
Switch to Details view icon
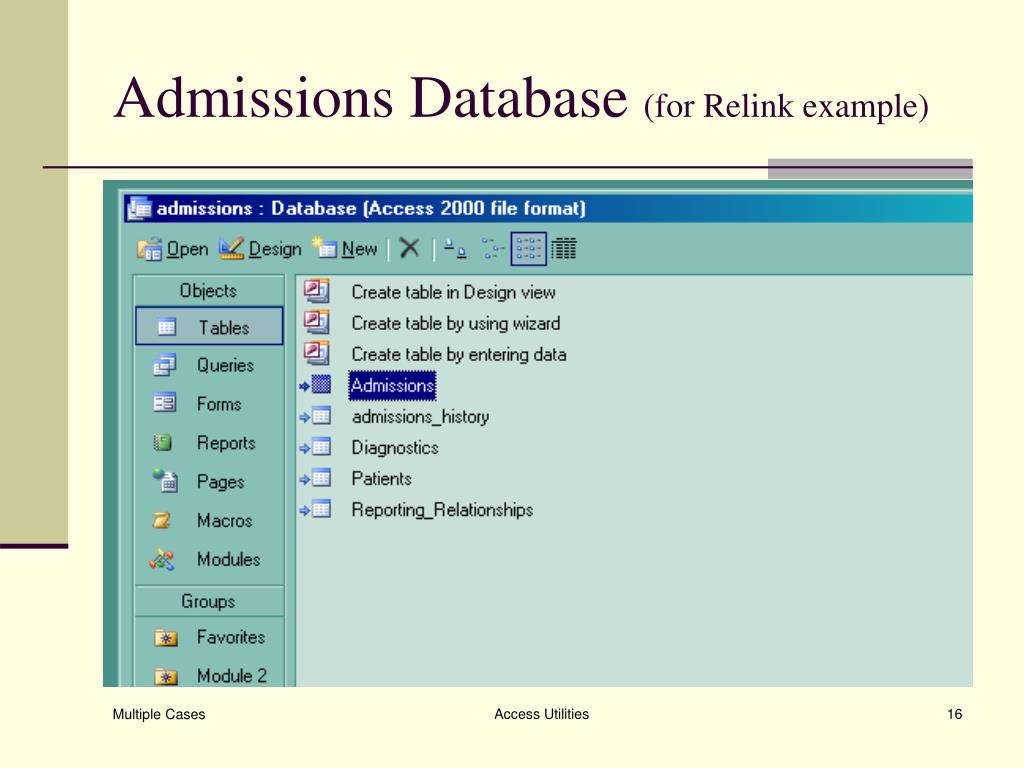pos(564,249)
